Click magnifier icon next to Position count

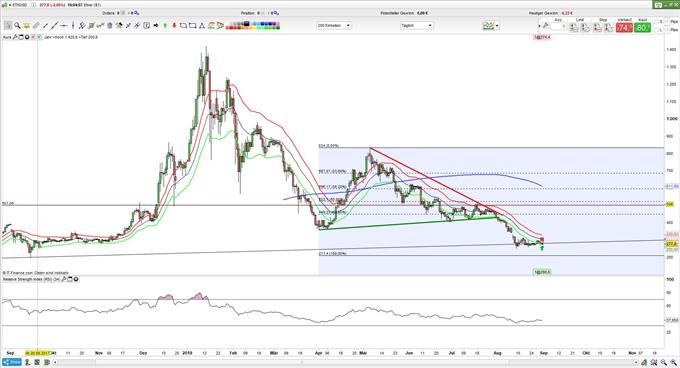275,13
